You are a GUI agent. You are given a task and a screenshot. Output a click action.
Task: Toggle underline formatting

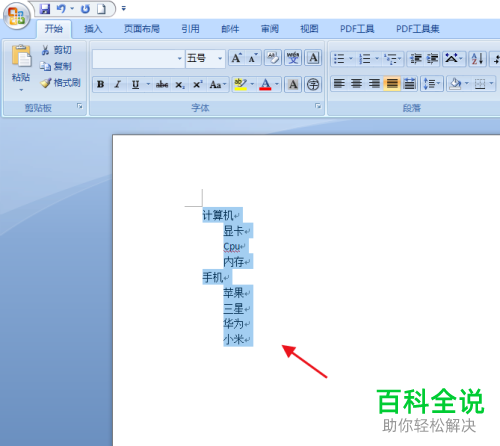tap(135, 85)
